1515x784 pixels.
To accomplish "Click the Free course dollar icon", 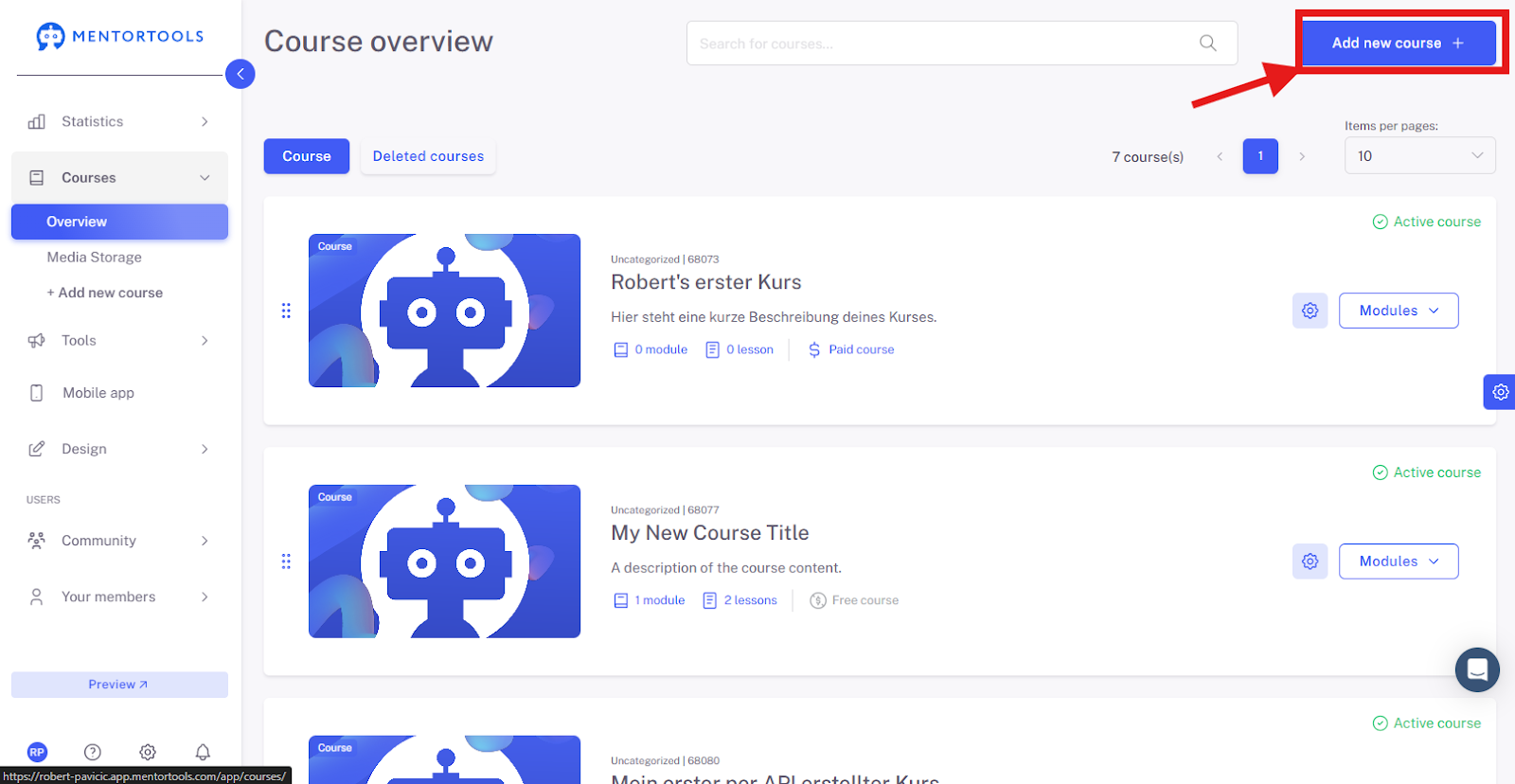I will (818, 601).
